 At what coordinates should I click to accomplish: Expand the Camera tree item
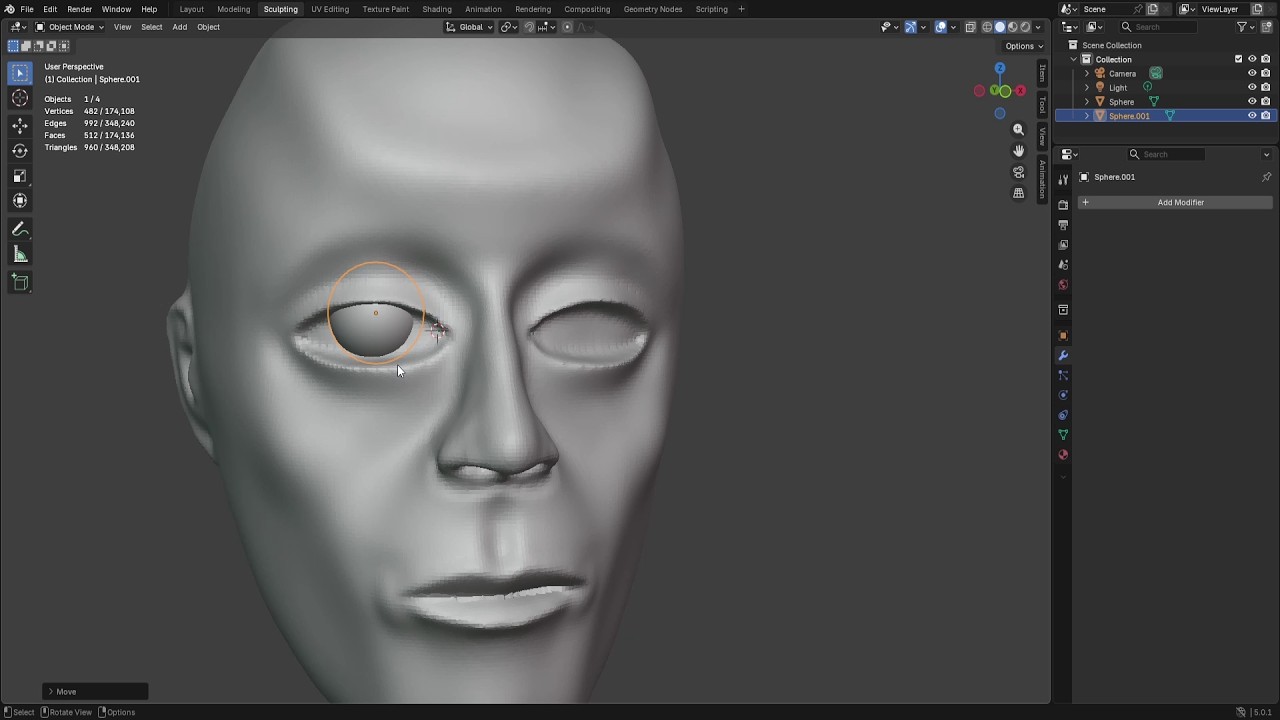coord(1087,73)
